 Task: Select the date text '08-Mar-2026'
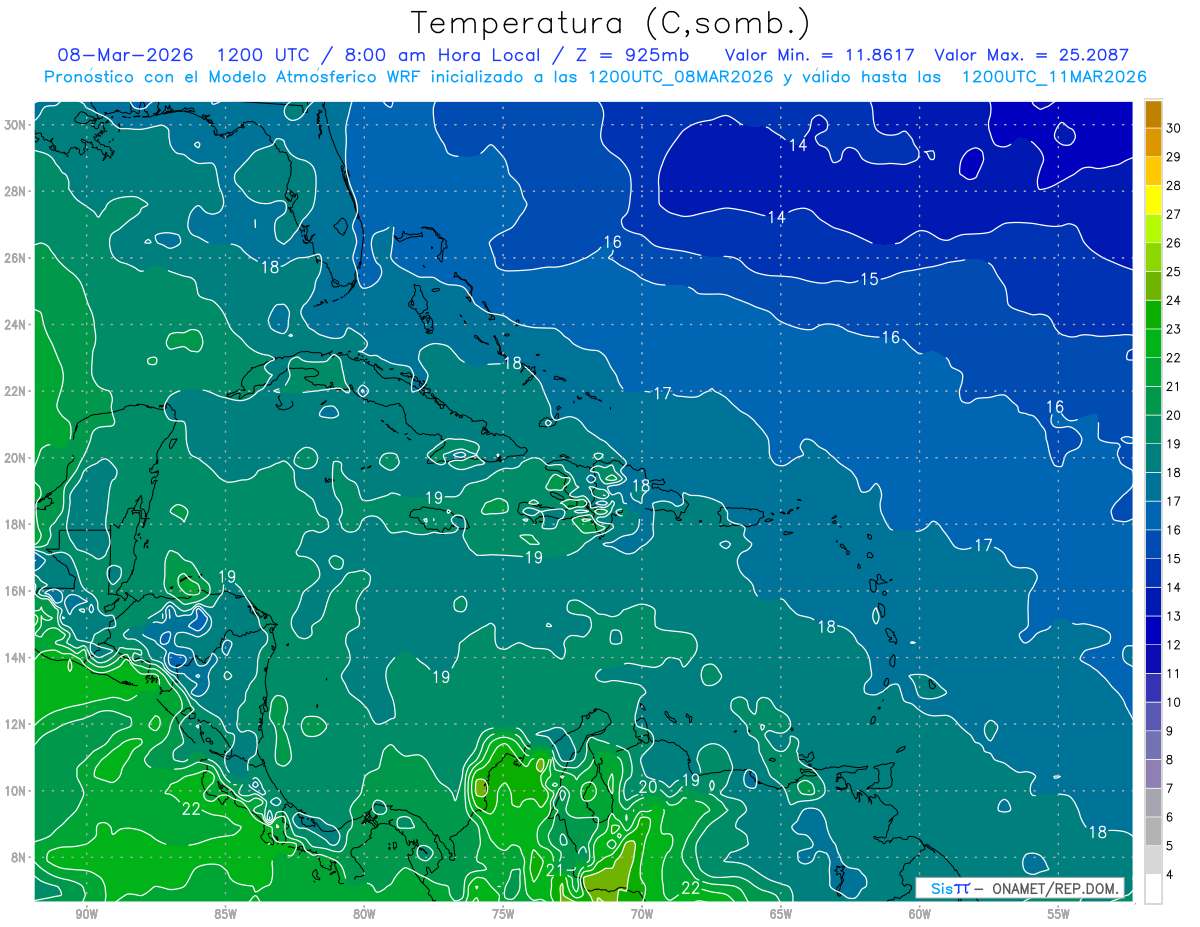[125, 55]
